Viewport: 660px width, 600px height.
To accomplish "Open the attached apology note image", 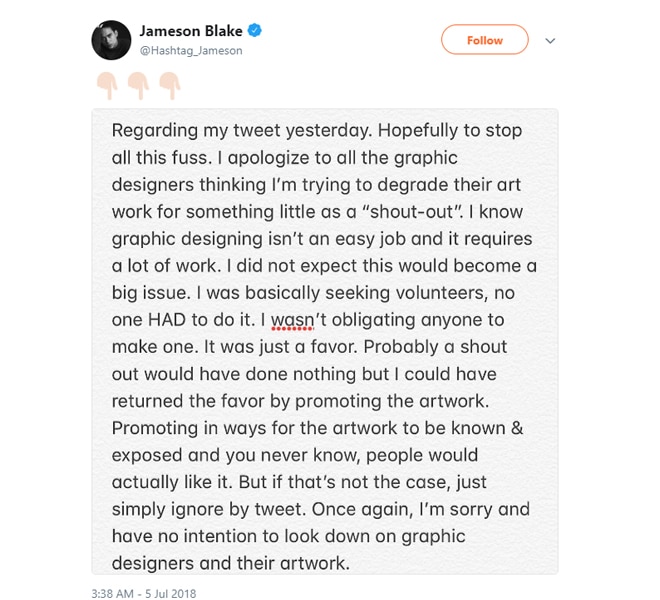I will coord(325,341).
